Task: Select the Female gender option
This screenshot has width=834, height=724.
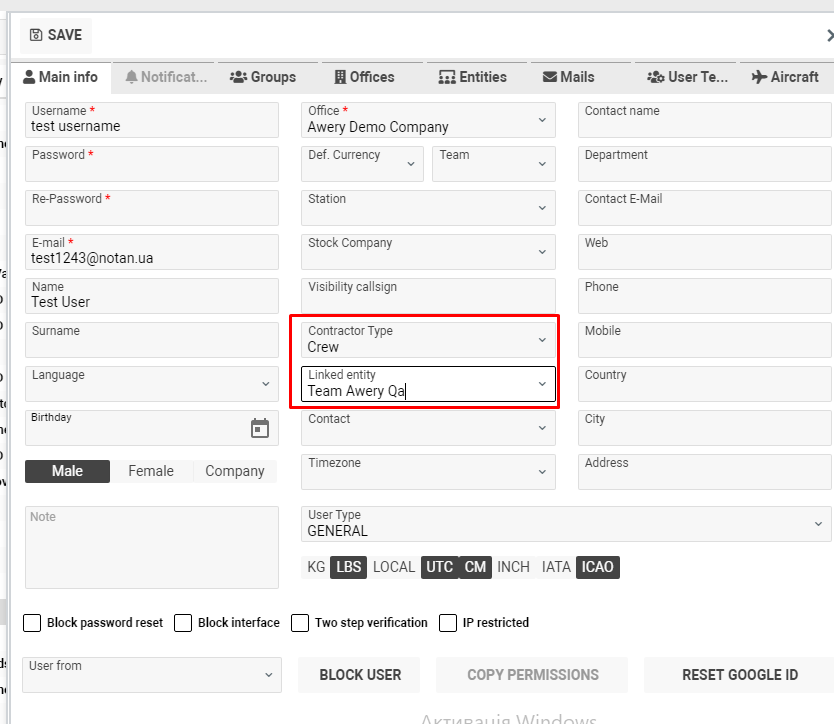Action: (x=151, y=471)
